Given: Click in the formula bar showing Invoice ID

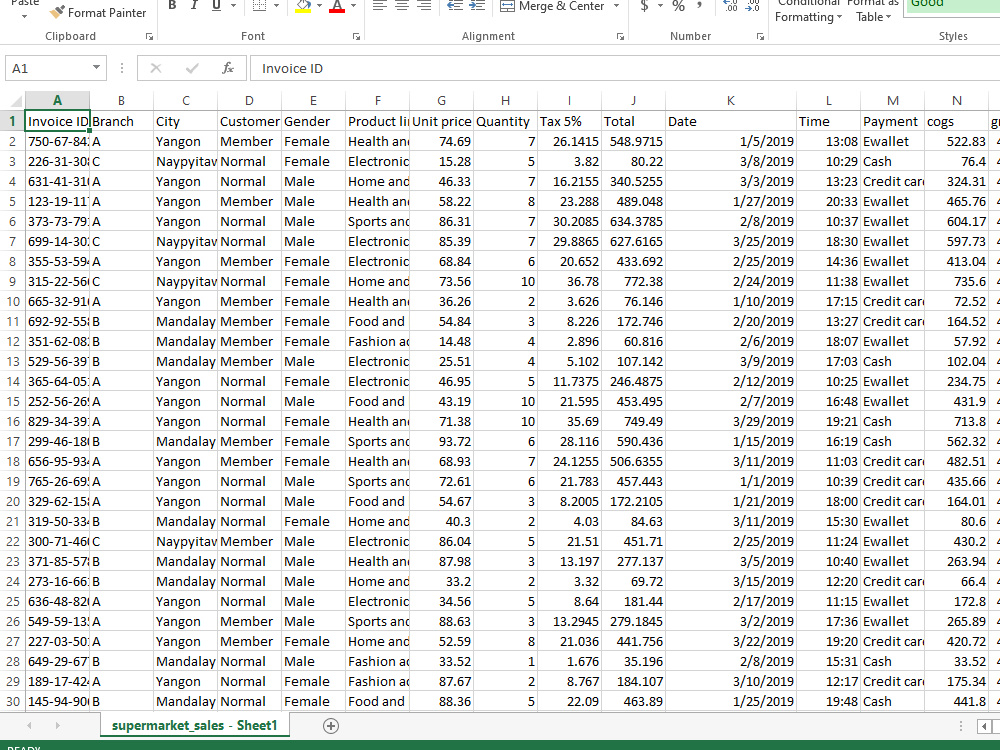Looking at the screenshot, I should 625,68.
